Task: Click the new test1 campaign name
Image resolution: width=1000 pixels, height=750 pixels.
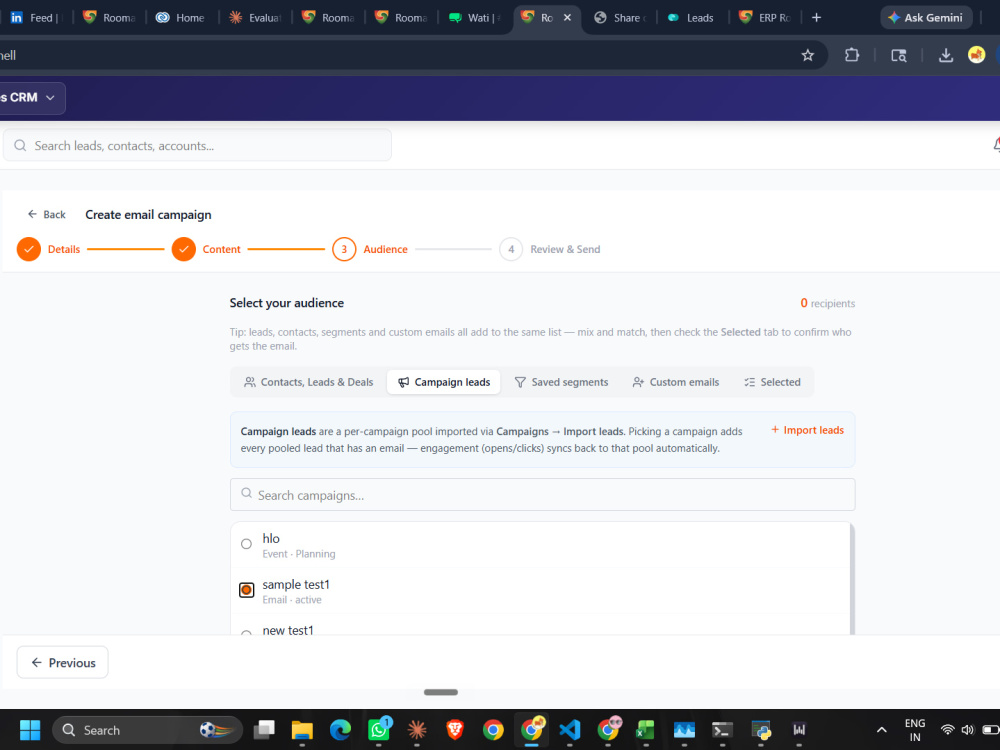Action: point(288,629)
